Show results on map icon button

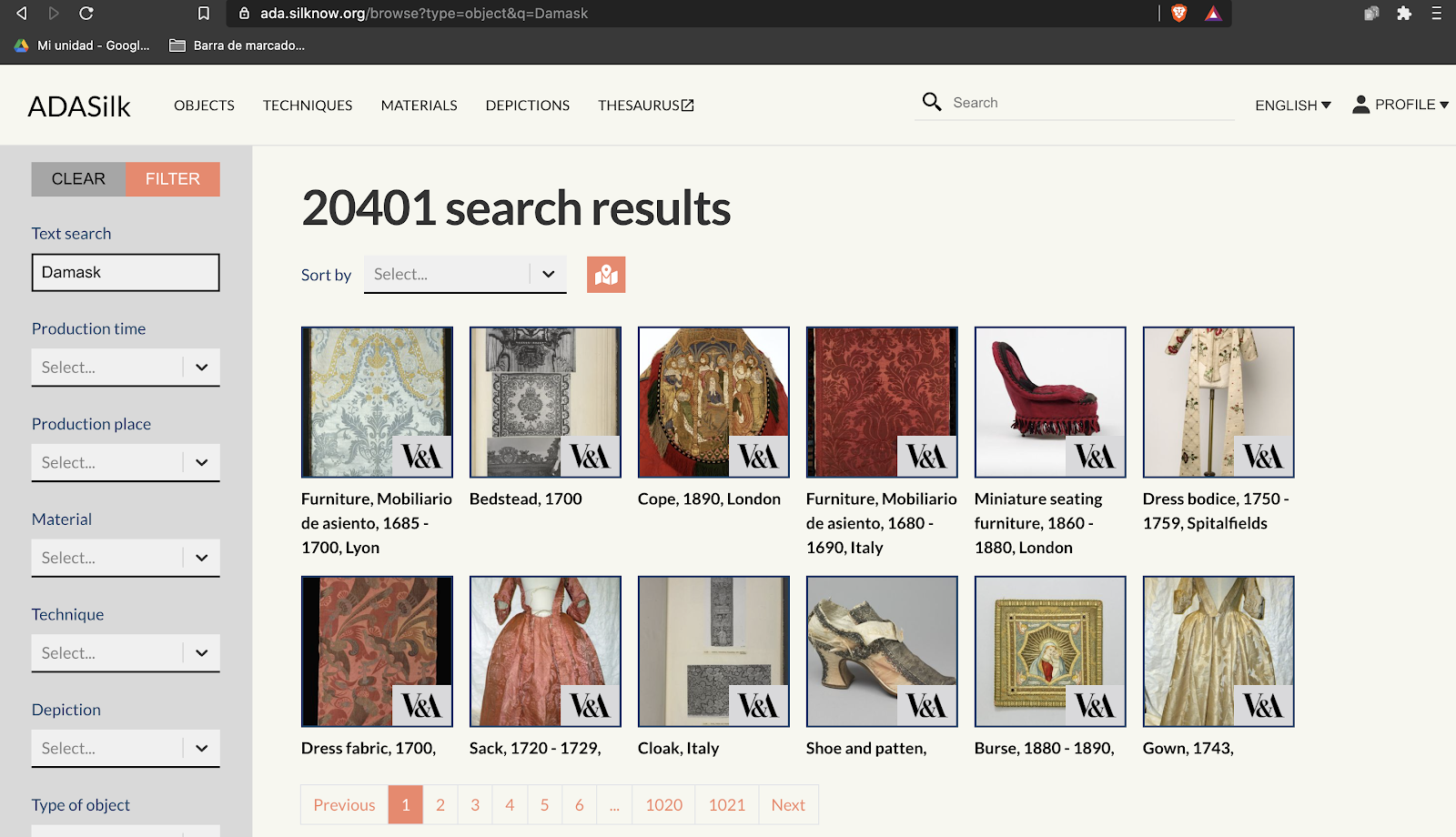click(x=606, y=275)
